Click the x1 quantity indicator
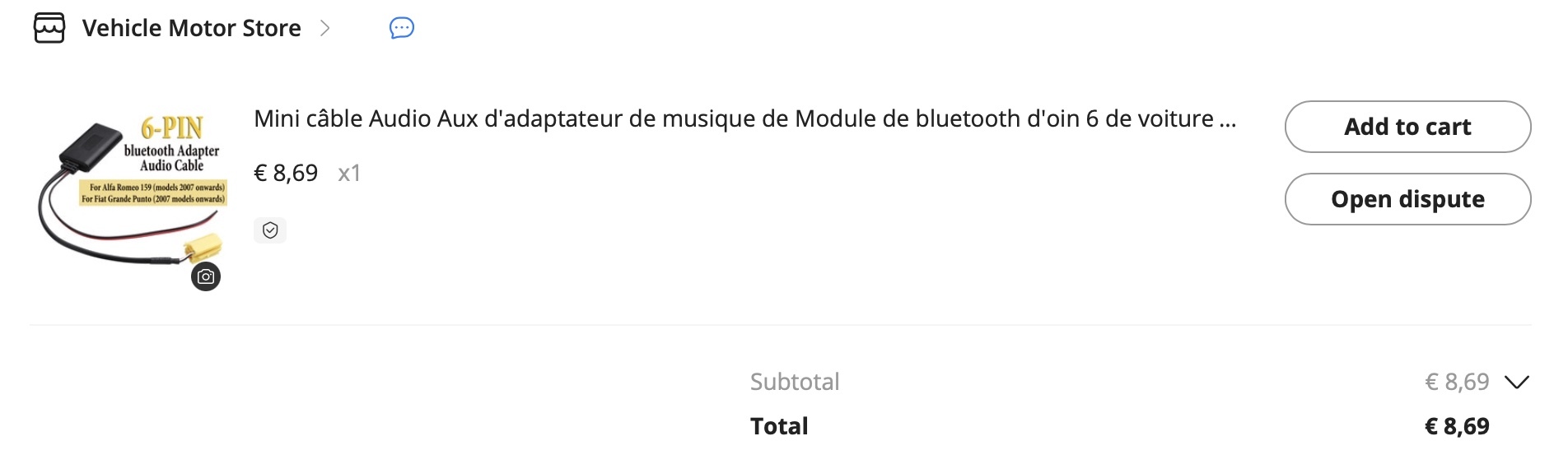The image size is (1568, 464). coord(349,173)
